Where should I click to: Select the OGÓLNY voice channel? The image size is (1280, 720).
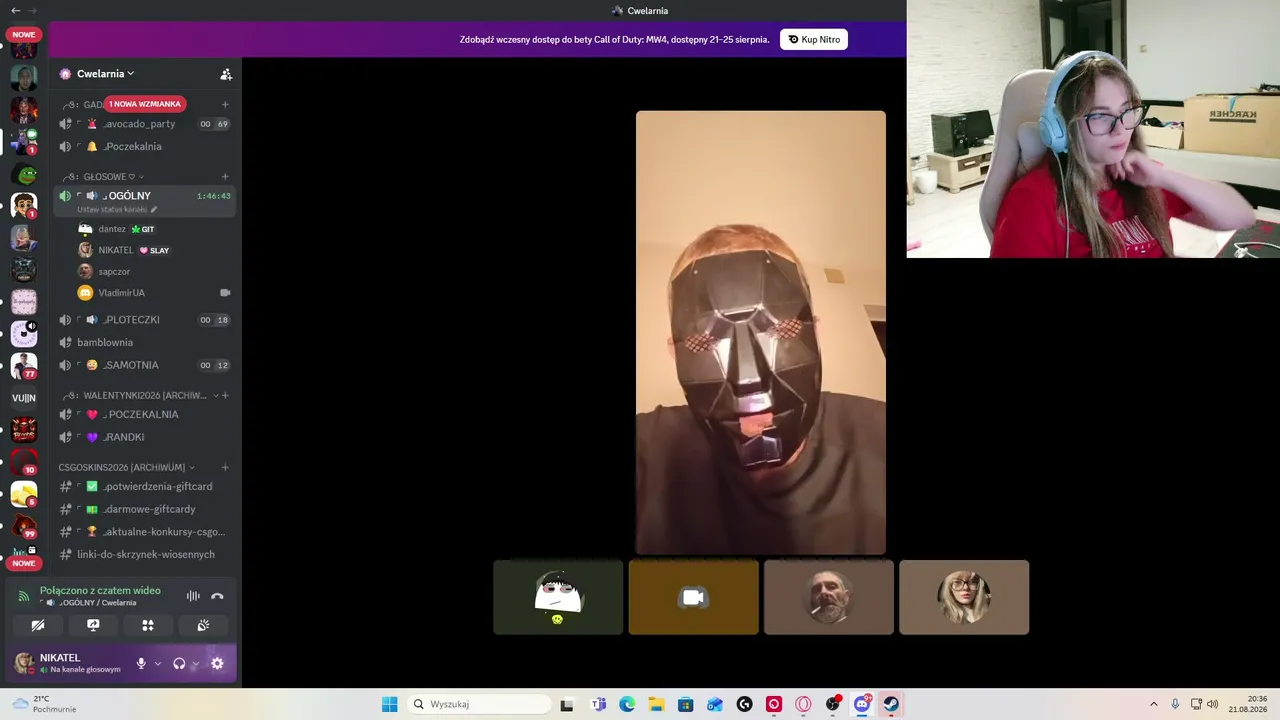144,200
